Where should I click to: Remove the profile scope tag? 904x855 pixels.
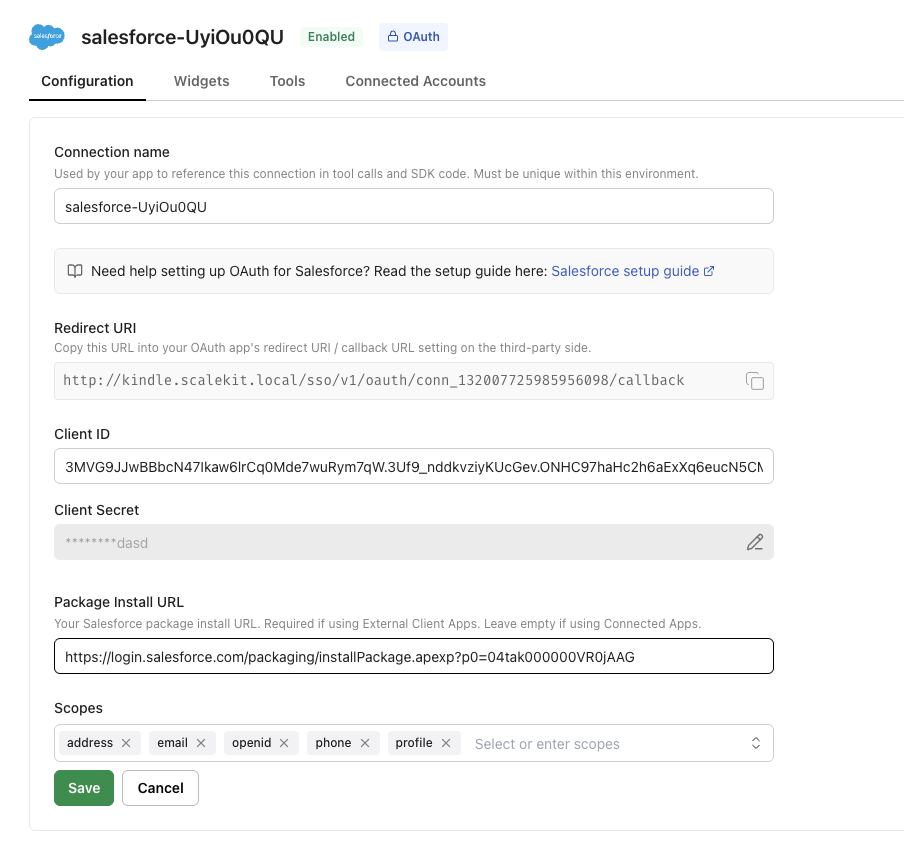446,743
